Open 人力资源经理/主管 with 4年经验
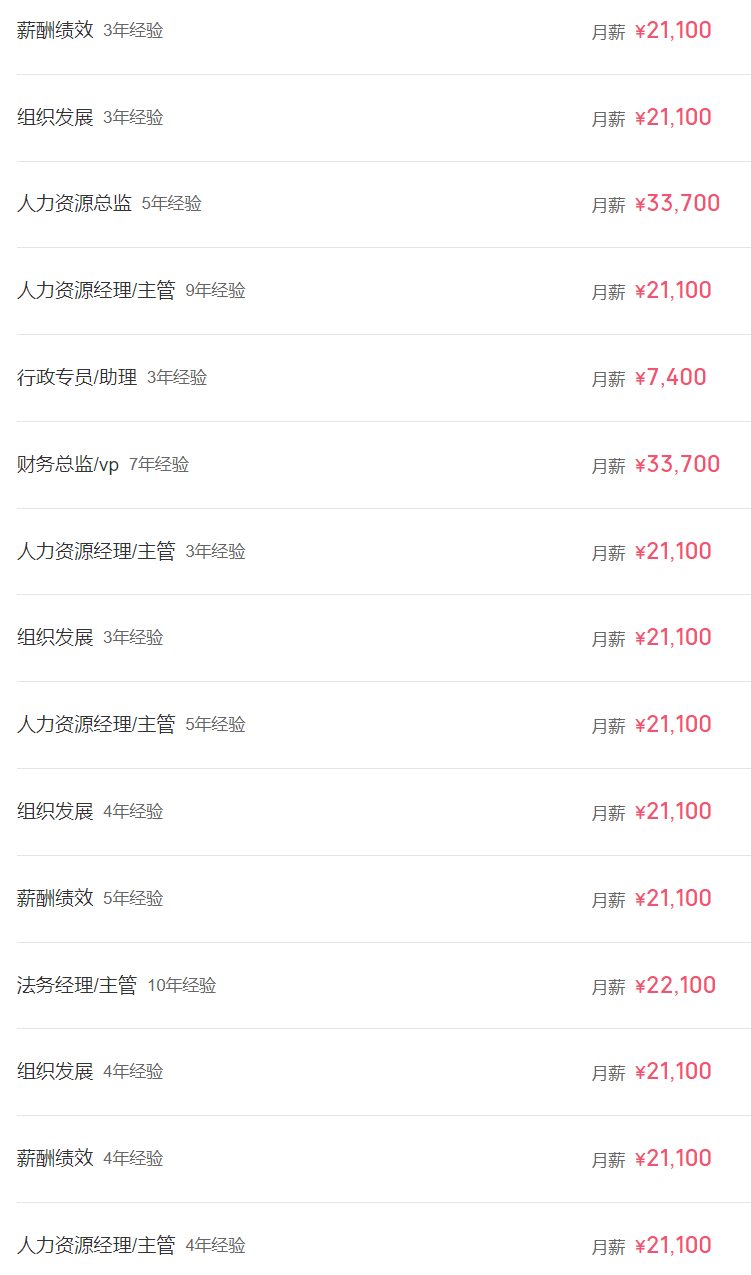This screenshot has height=1275, width=751. (x=96, y=1246)
